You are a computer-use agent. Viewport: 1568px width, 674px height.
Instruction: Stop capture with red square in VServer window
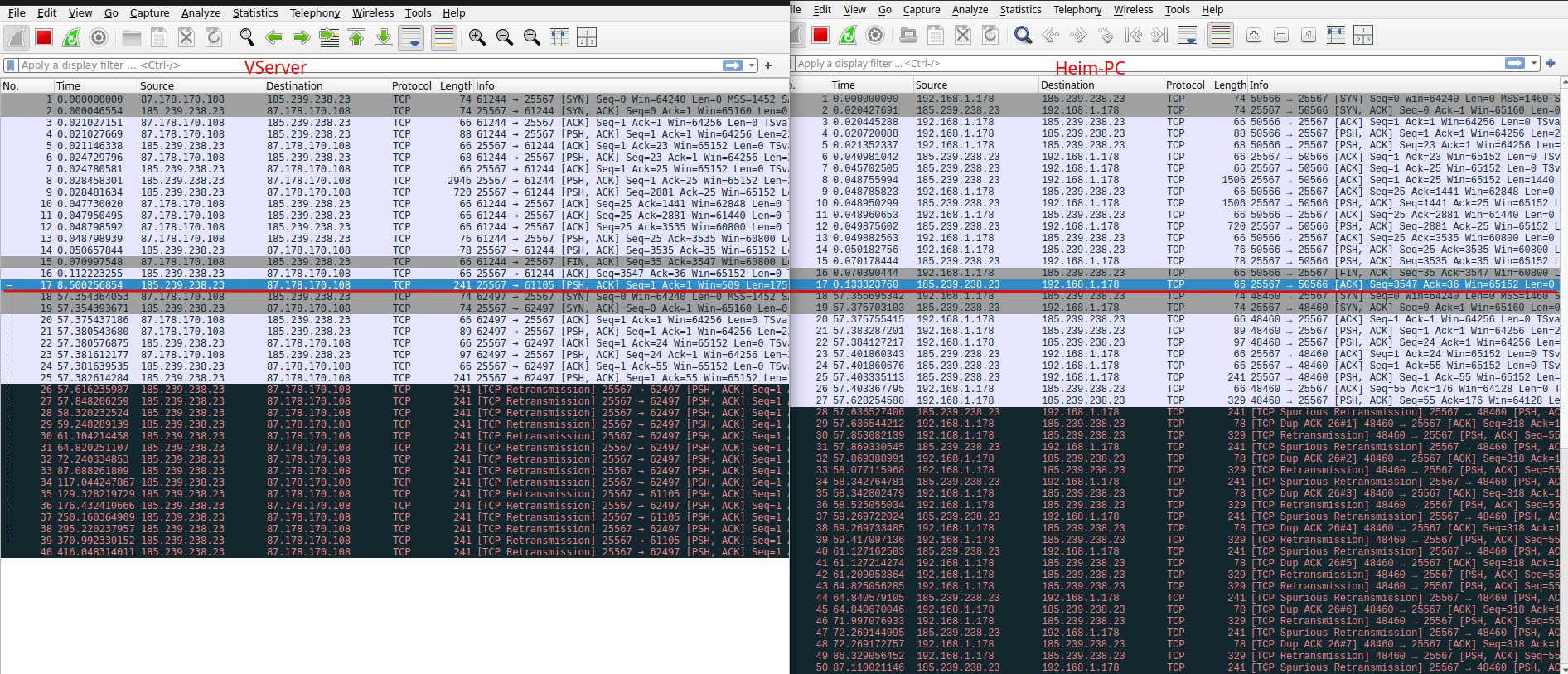44,37
